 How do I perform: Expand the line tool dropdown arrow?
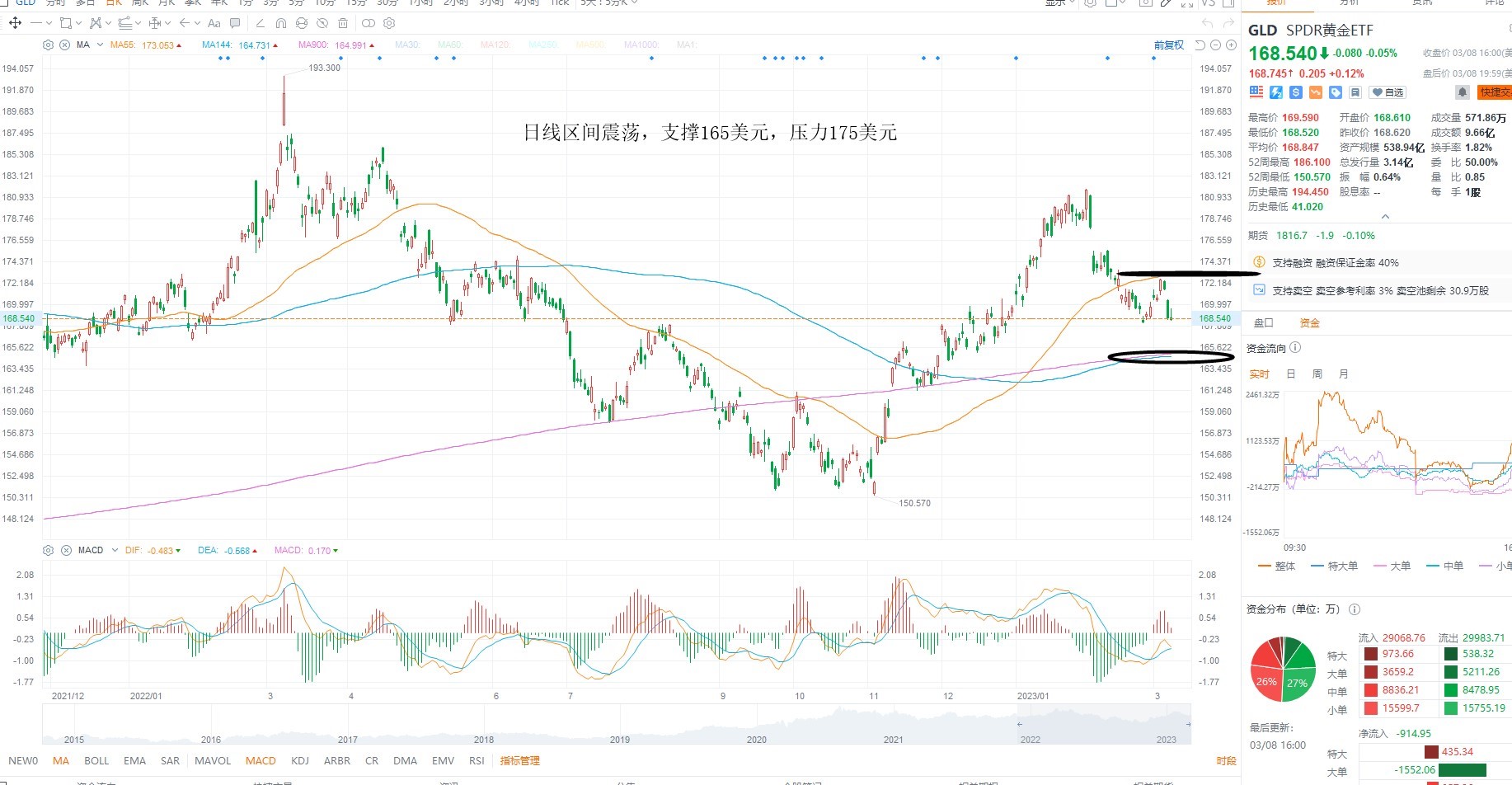pos(49,23)
